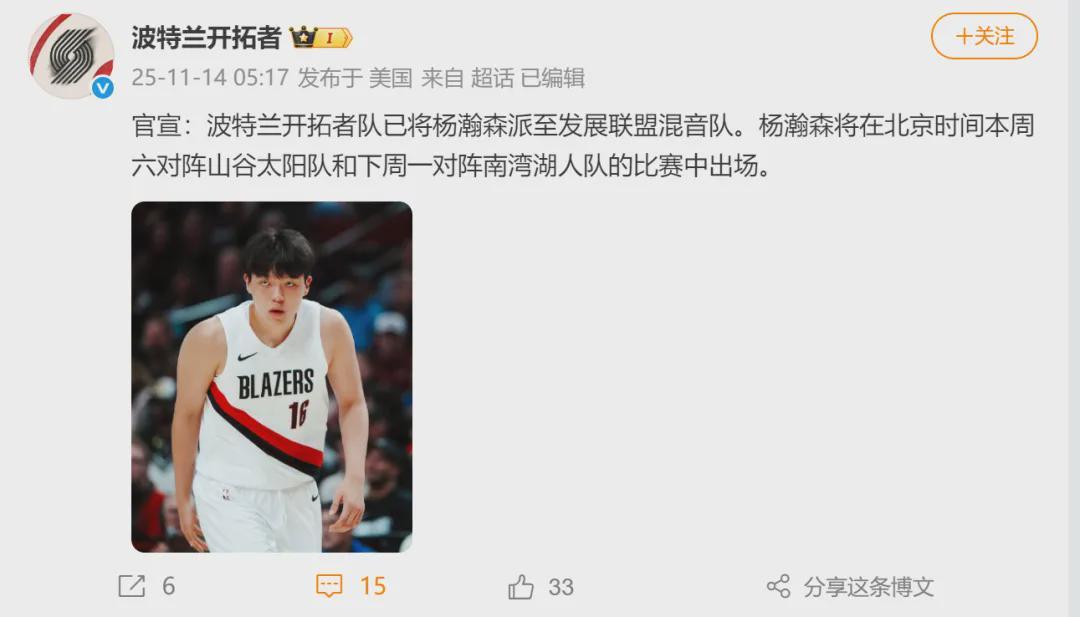The width and height of the screenshot is (1080, 617).
Task: Click the level I tag beside crown
Action: coord(335,37)
